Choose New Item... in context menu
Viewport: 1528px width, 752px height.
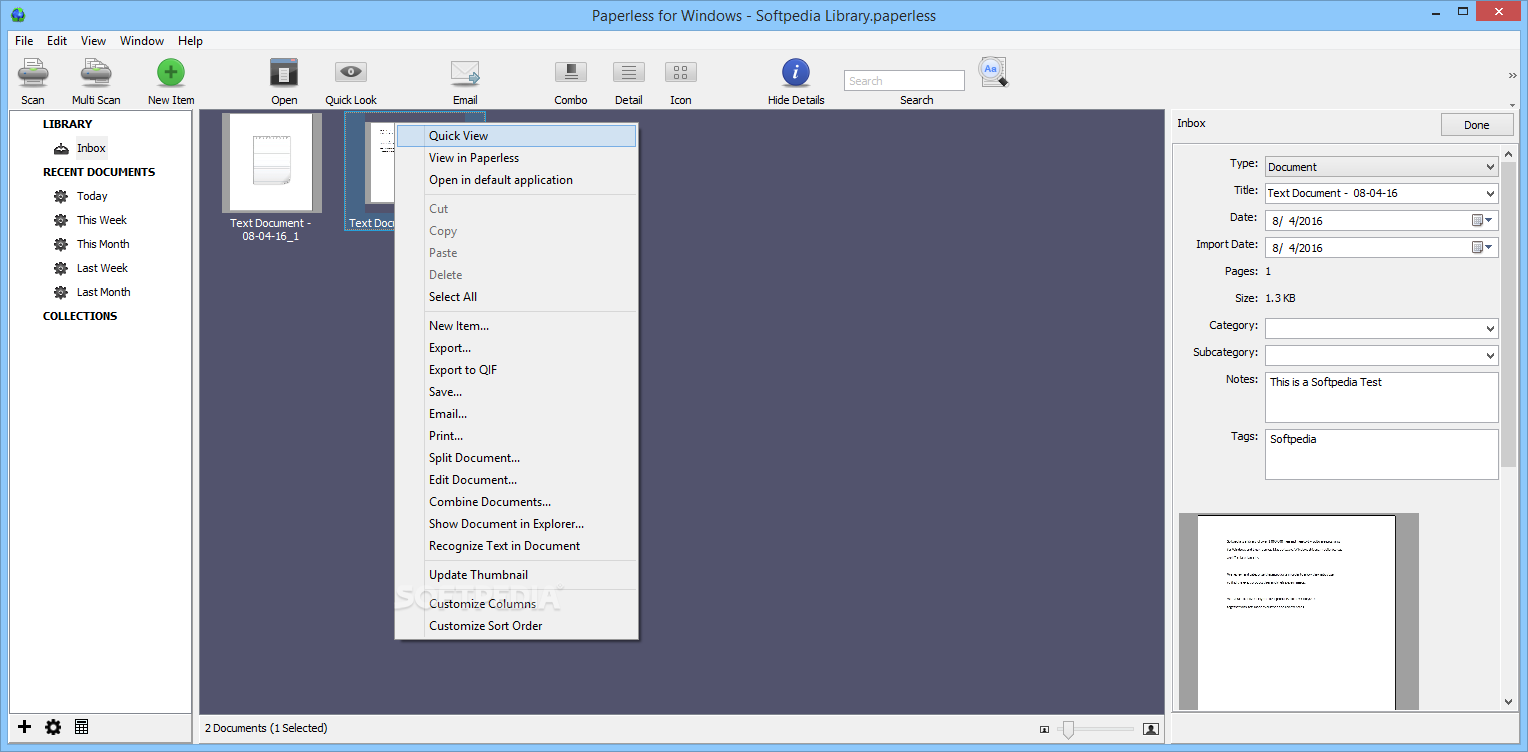coord(517,326)
